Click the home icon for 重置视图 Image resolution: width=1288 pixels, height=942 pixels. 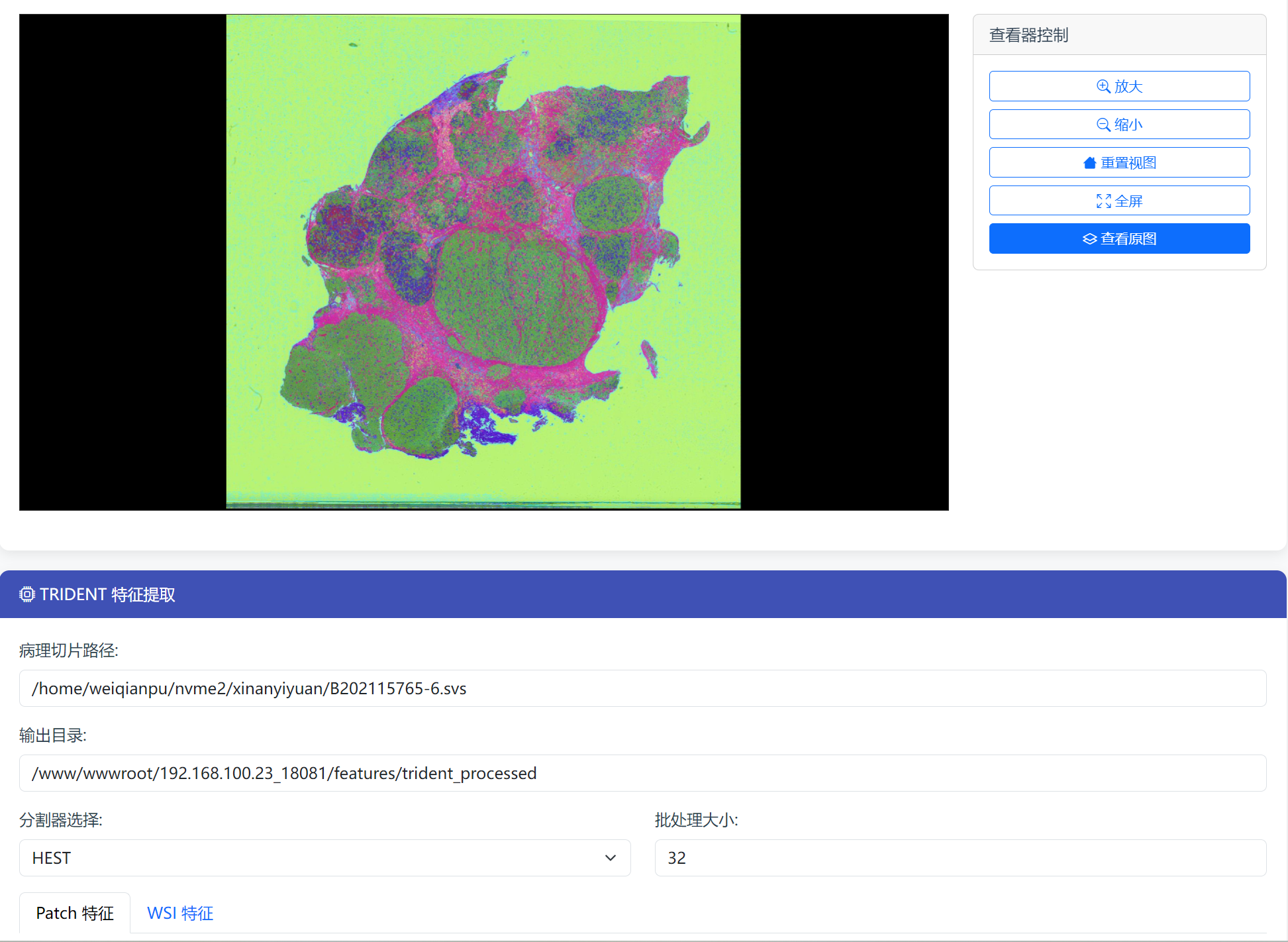(x=1089, y=163)
